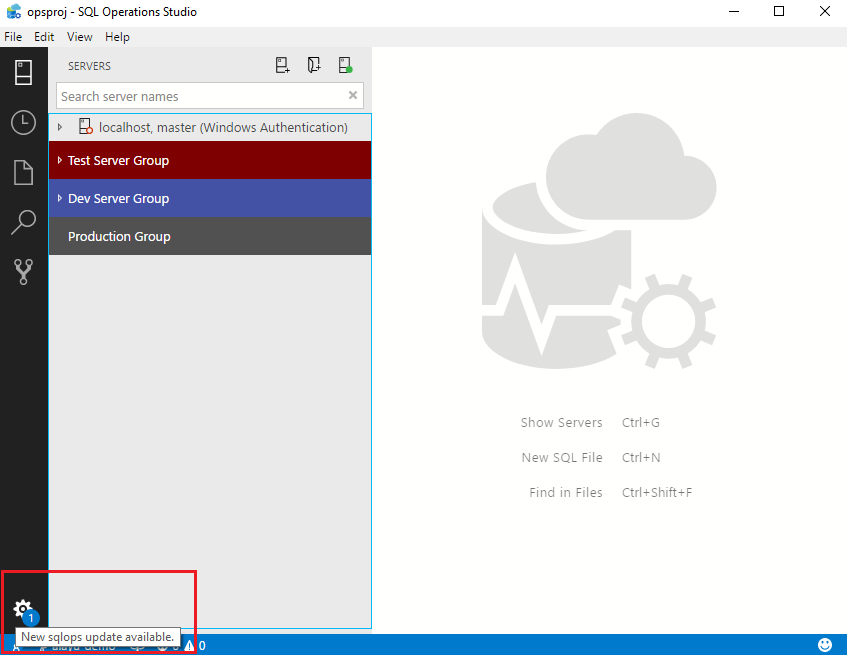This screenshot has width=847, height=655.
Task: Open the Search magnifier in sidebar
Action: [23, 222]
